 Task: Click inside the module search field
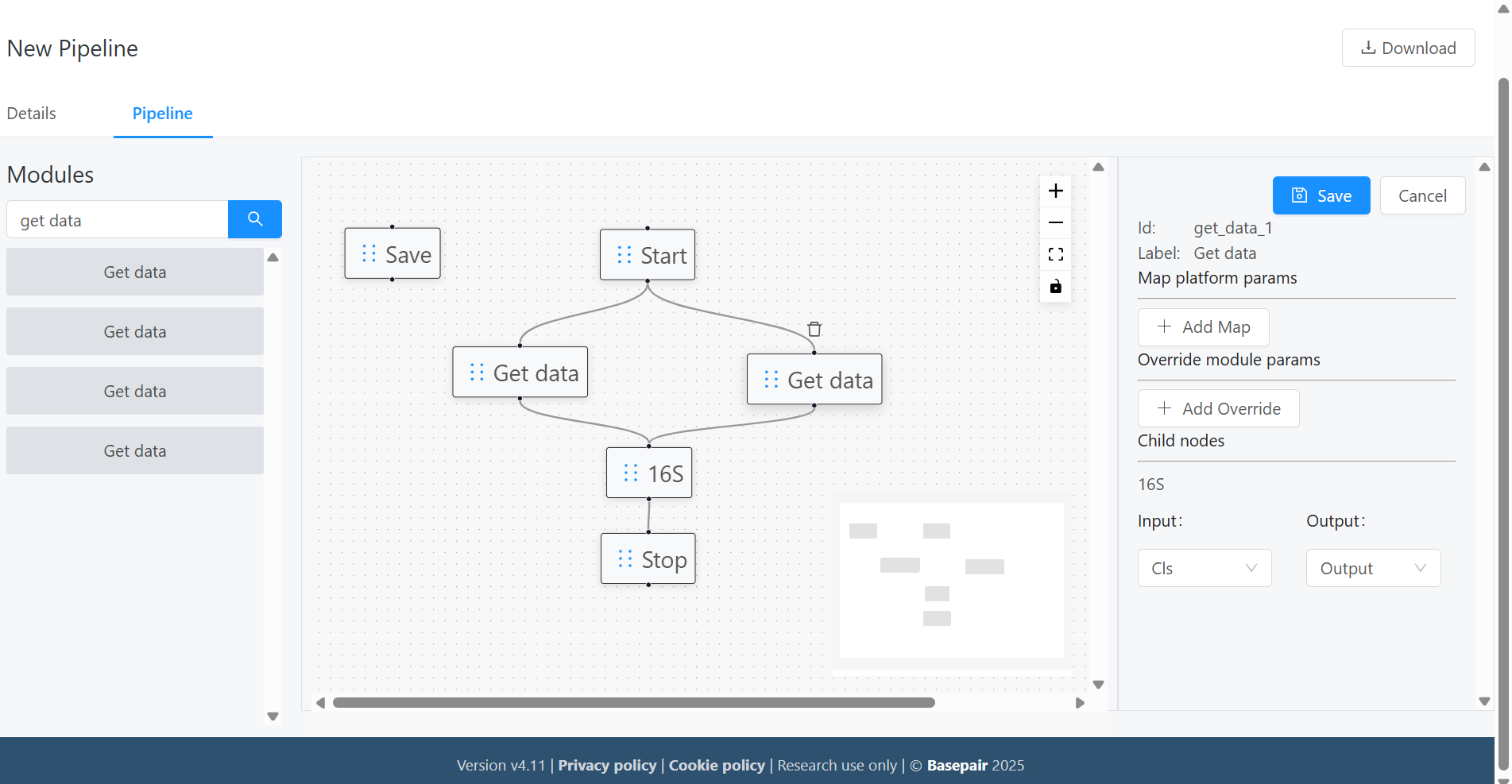pyautogui.click(x=117, y=219)
